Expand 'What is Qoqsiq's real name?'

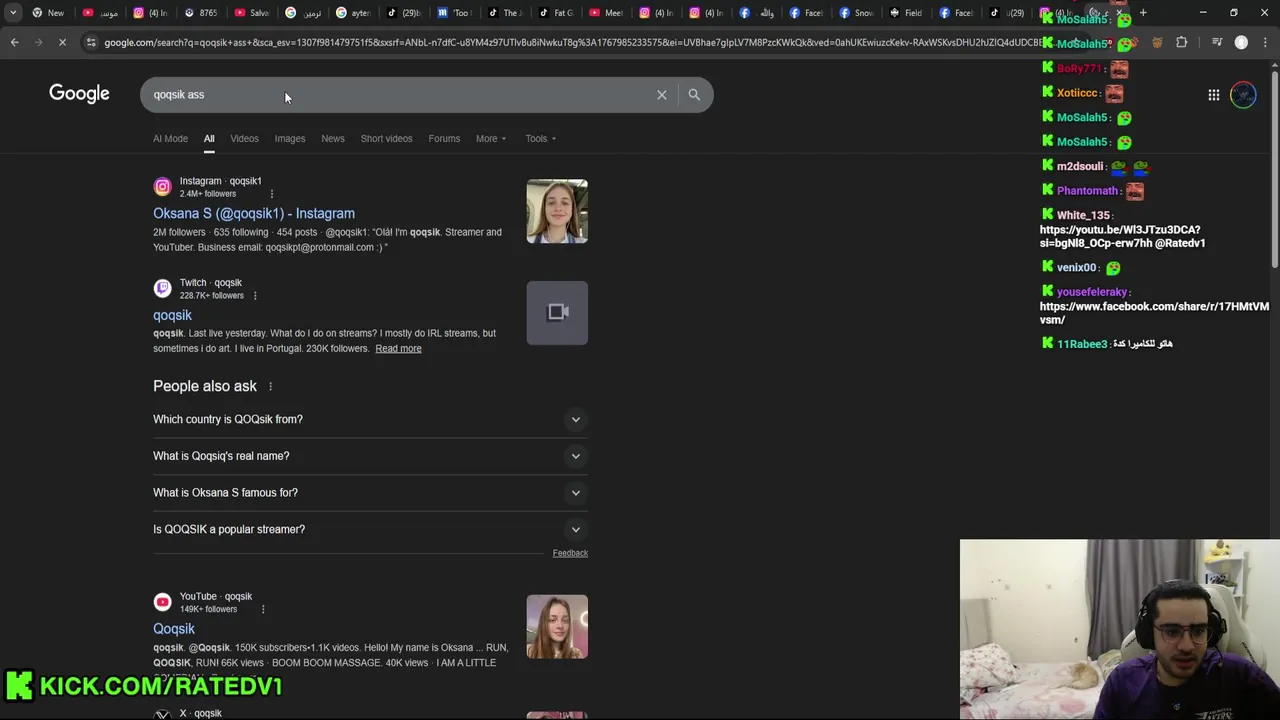coord(370,456)
